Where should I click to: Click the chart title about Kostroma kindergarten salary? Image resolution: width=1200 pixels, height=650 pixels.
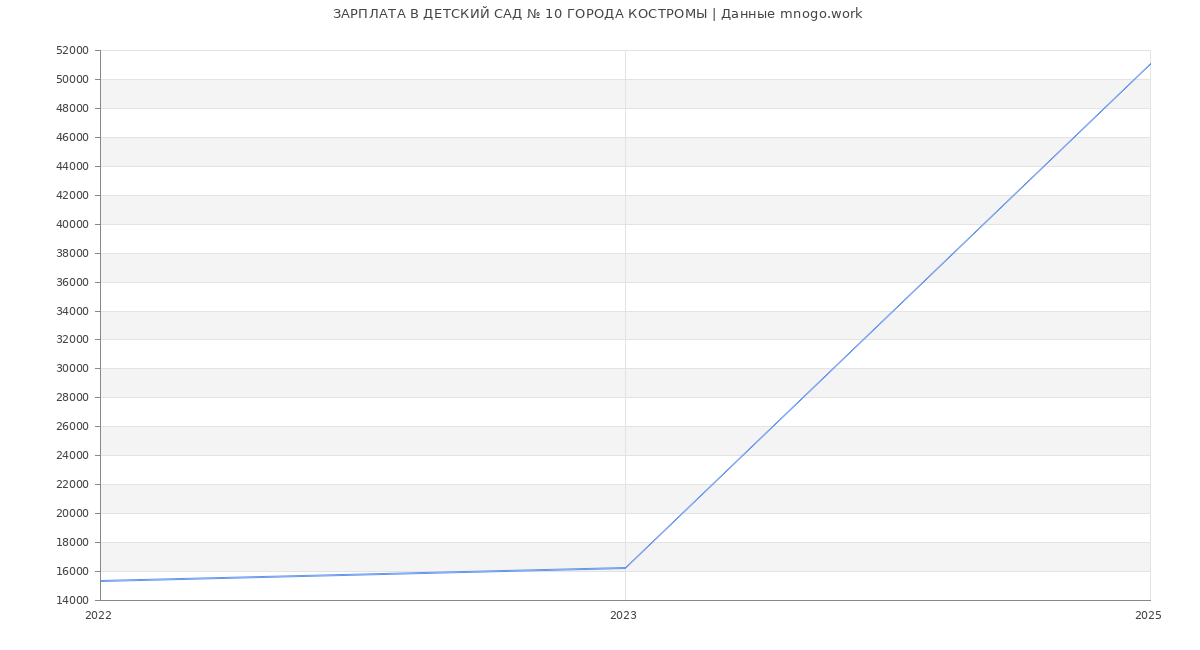point(597,14)
